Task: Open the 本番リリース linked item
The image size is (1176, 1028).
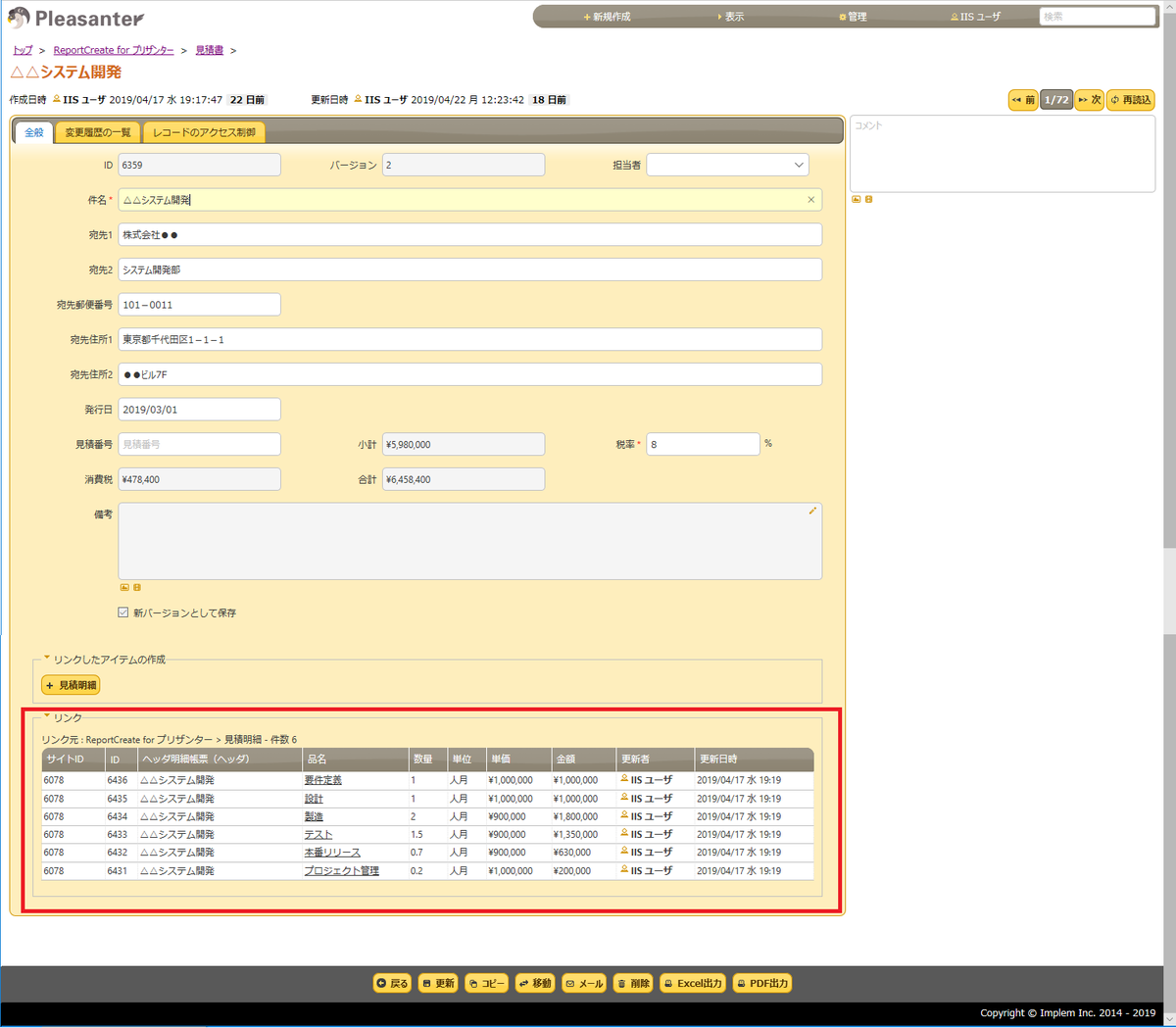Action: pyautogui.click(x=332, y=853)
